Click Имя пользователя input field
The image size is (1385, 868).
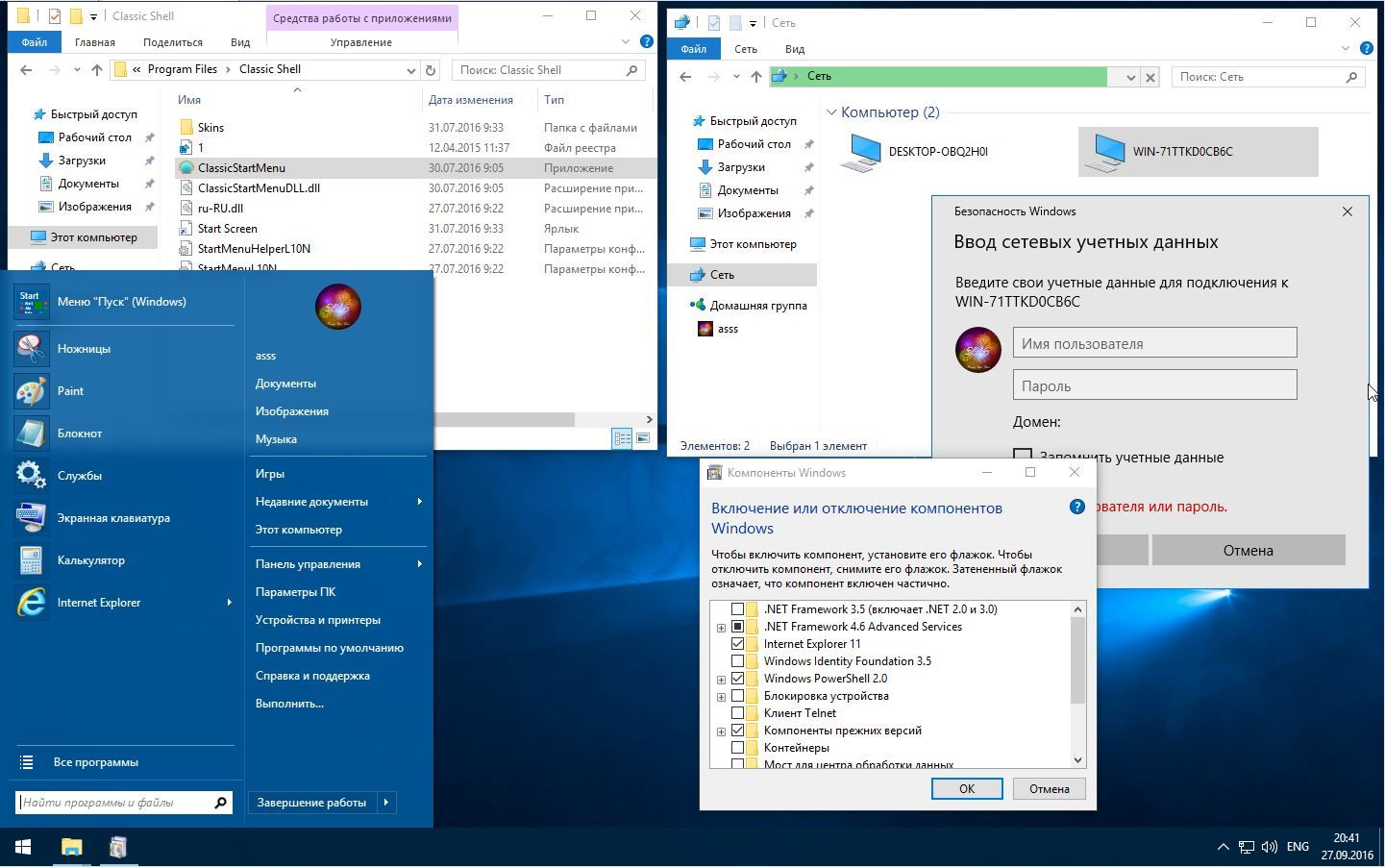pyautogui.click(x=1154, y=343)
